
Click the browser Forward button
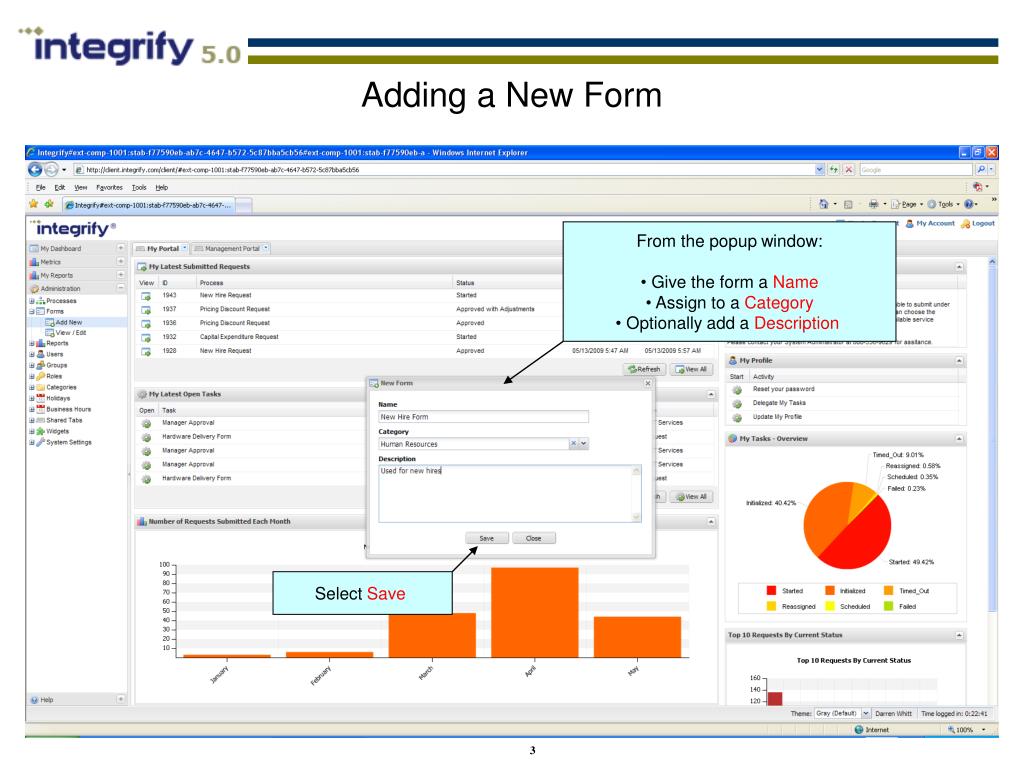coord(50,170)
